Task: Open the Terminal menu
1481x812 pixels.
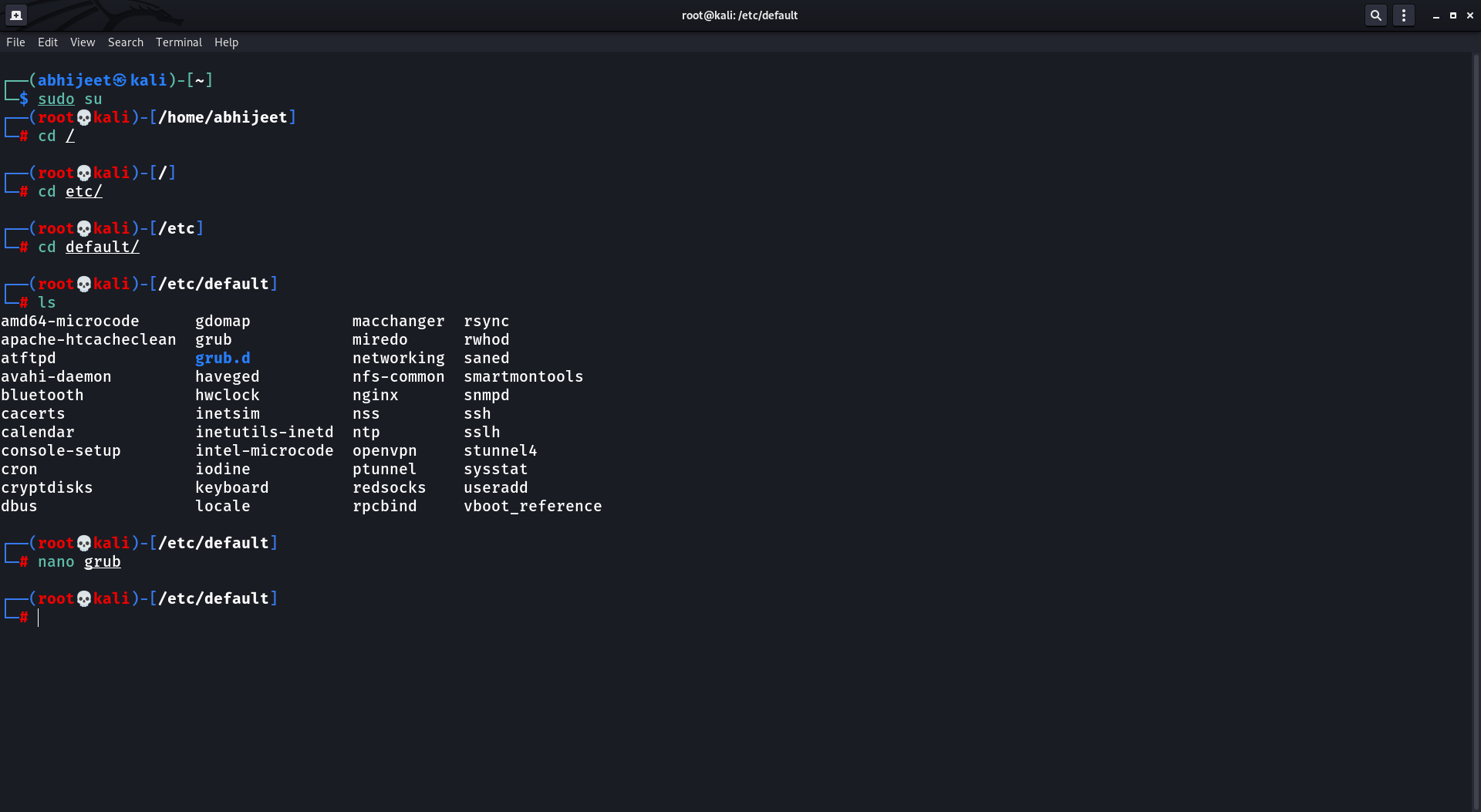Action: (178, 42)
